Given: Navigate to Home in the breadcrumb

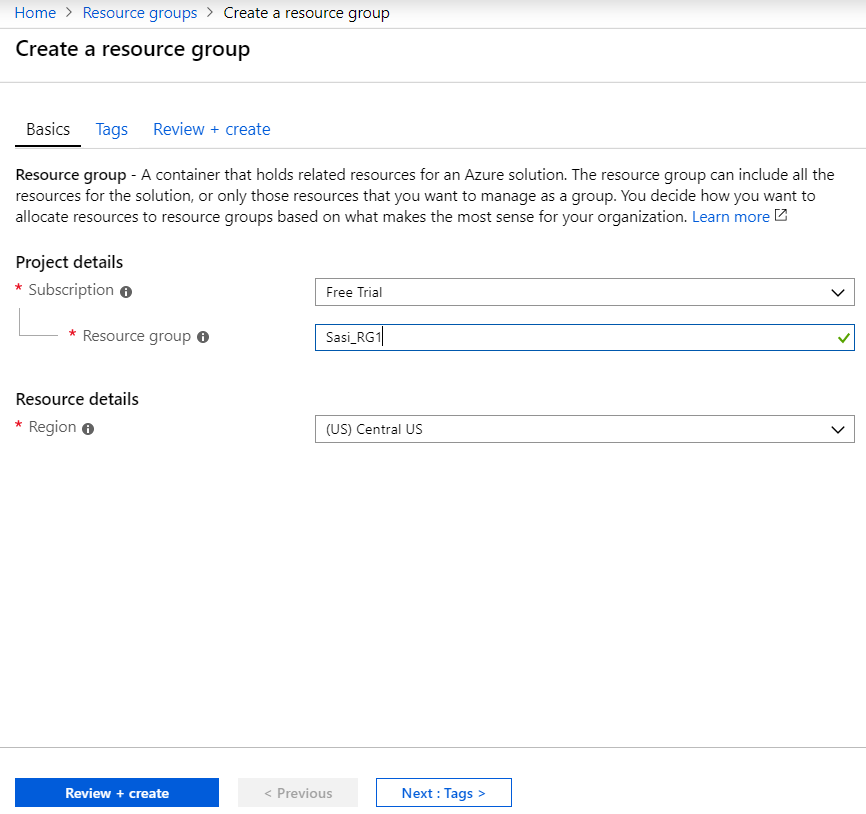Looking at the screenshot, I should point(35,13).
